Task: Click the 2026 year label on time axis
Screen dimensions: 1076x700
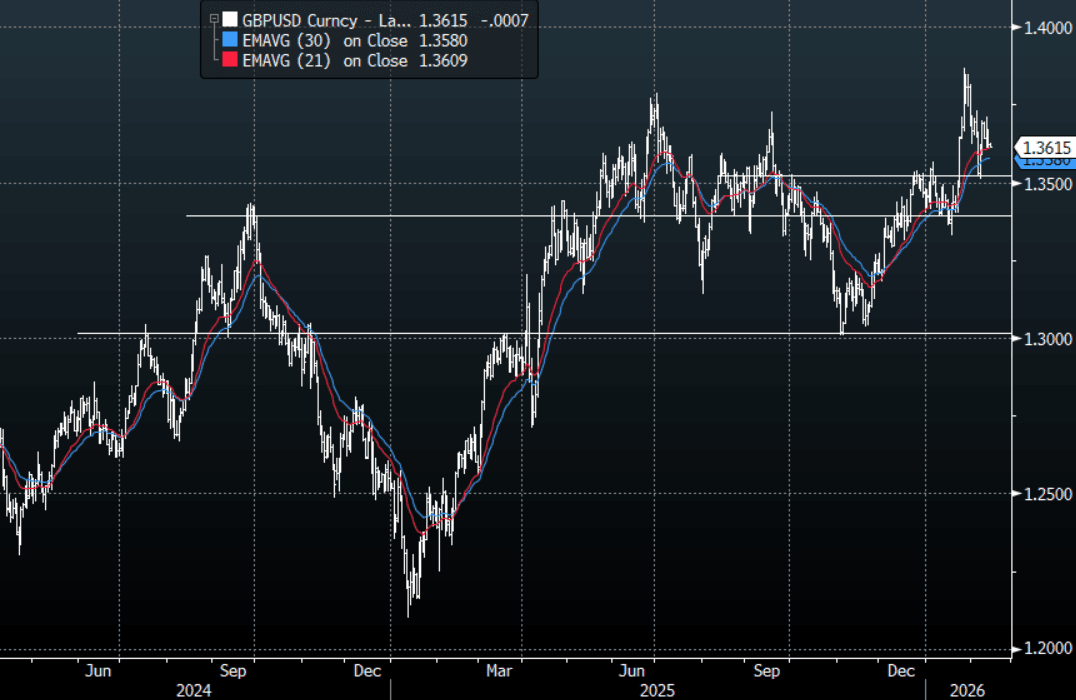Action: [965, 690]
